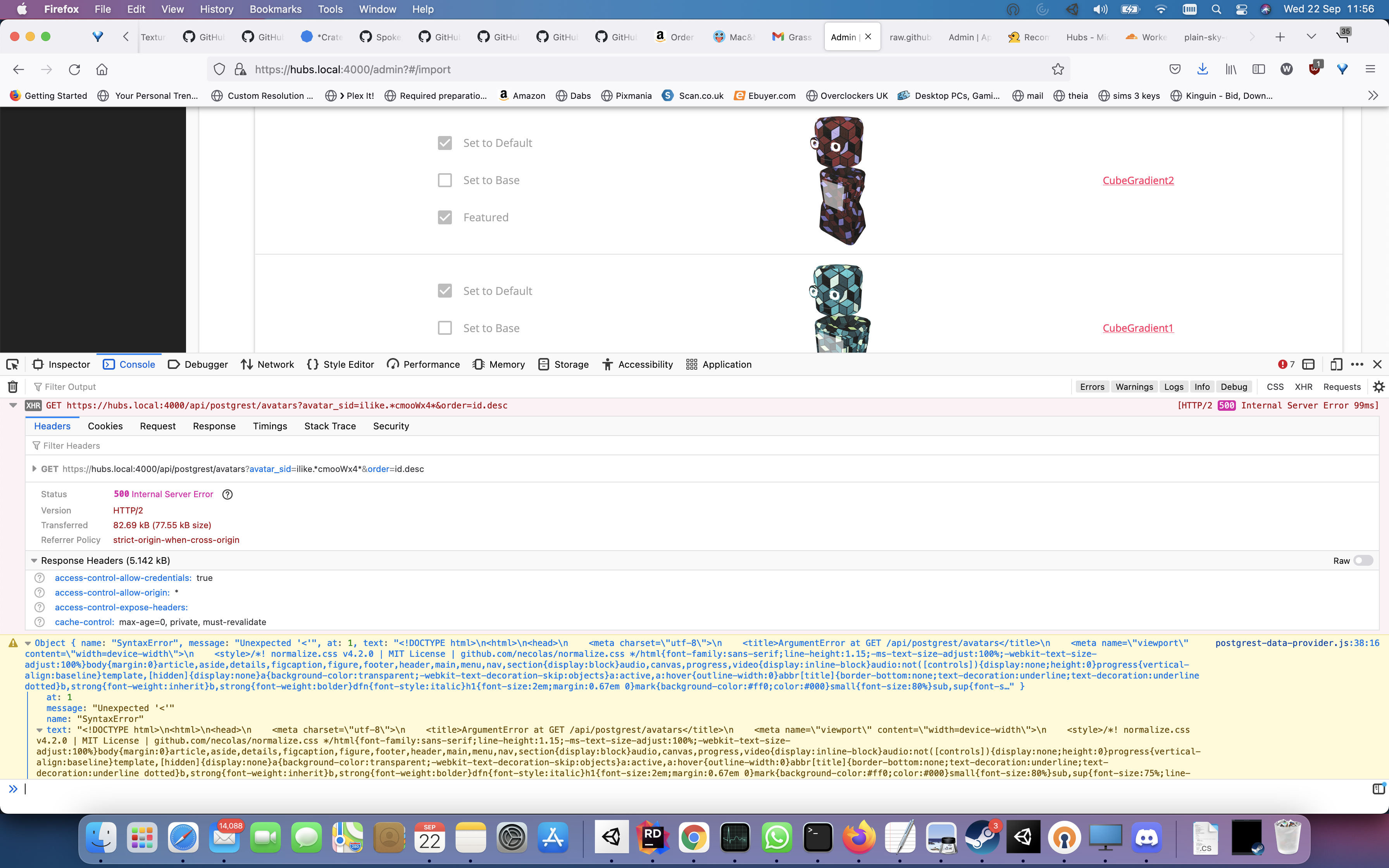
Task: Click the site lock security icon
Action: 240,69
